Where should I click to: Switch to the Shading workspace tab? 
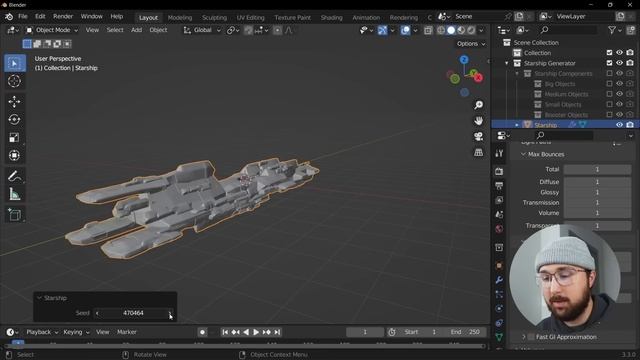pyautogui.click(x=331, y=18)
